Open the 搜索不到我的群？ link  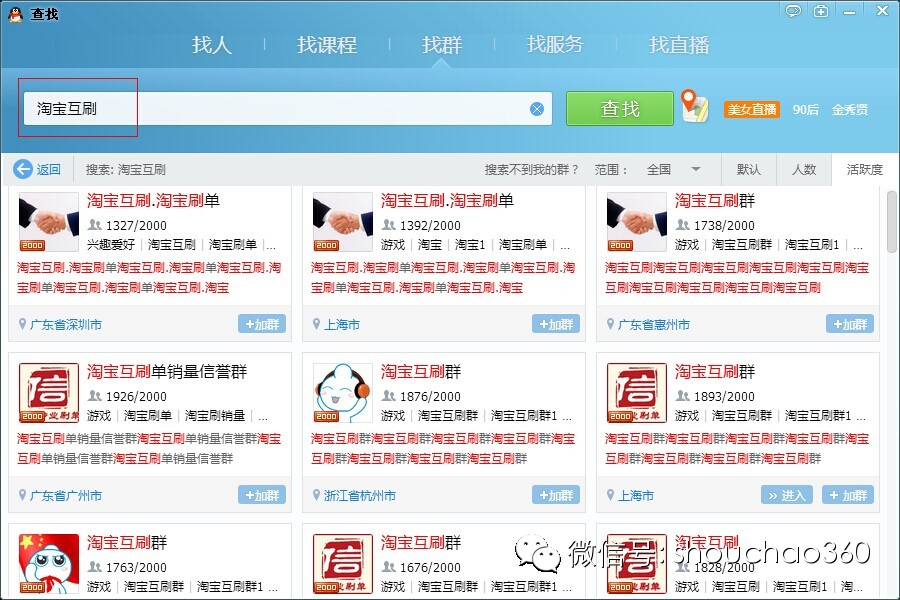click(x=532, y=169)
